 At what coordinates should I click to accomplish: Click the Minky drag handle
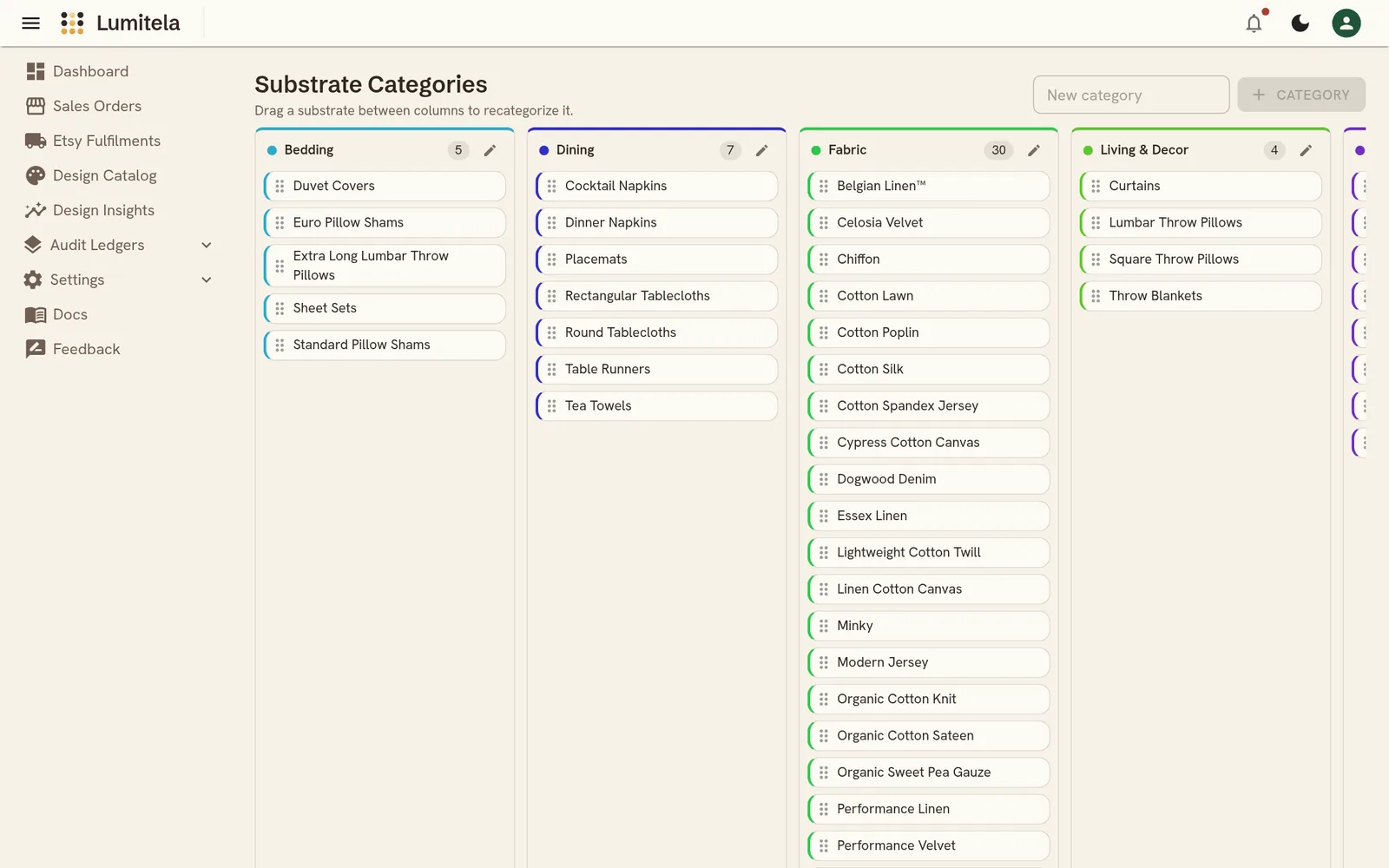point(824,626)
